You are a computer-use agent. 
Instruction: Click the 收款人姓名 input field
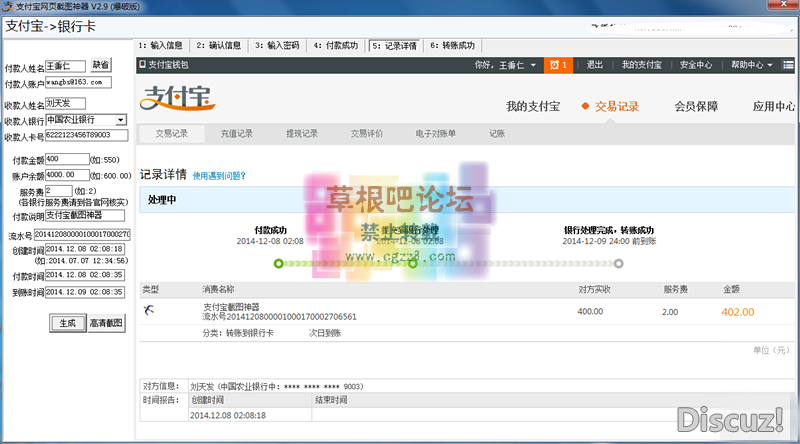65,104
